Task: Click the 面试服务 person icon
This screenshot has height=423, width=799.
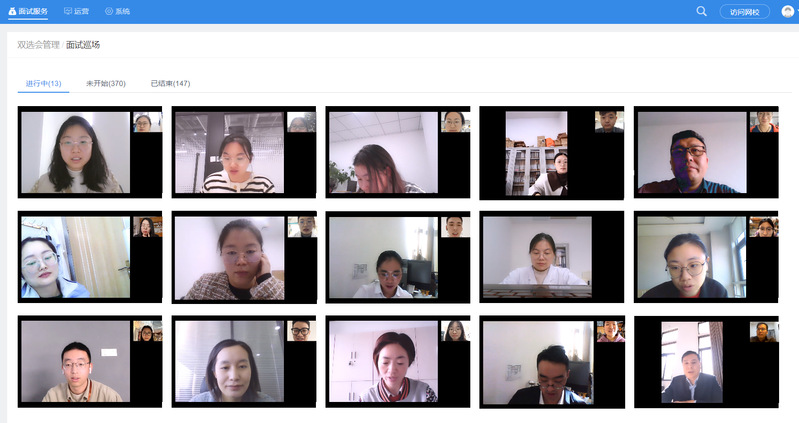Action: pos(12,11)
